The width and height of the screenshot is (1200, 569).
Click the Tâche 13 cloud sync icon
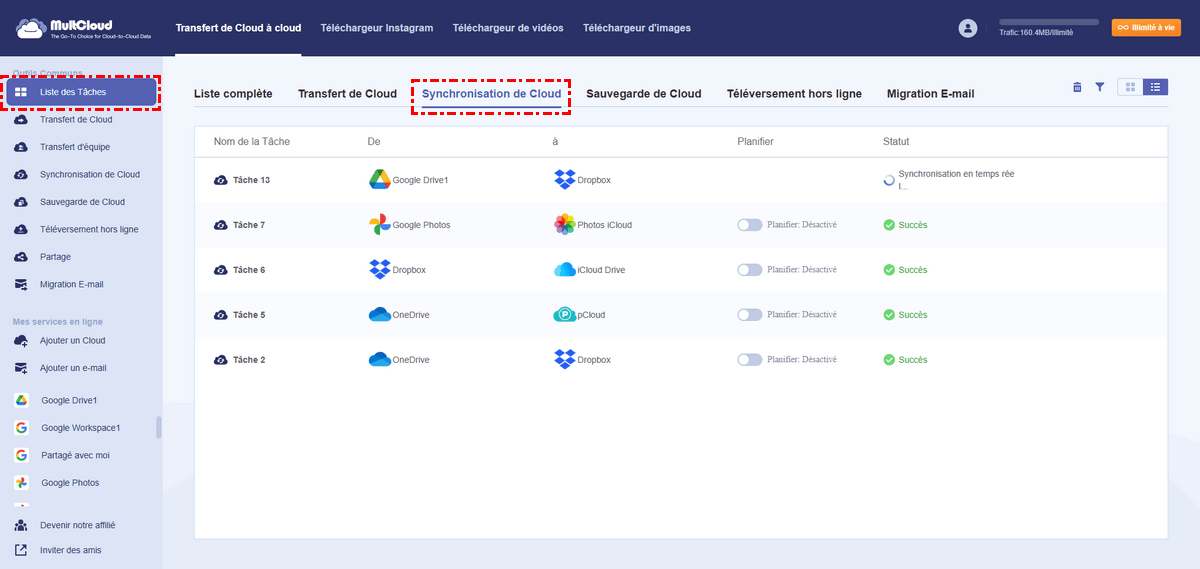pos(220,180)
